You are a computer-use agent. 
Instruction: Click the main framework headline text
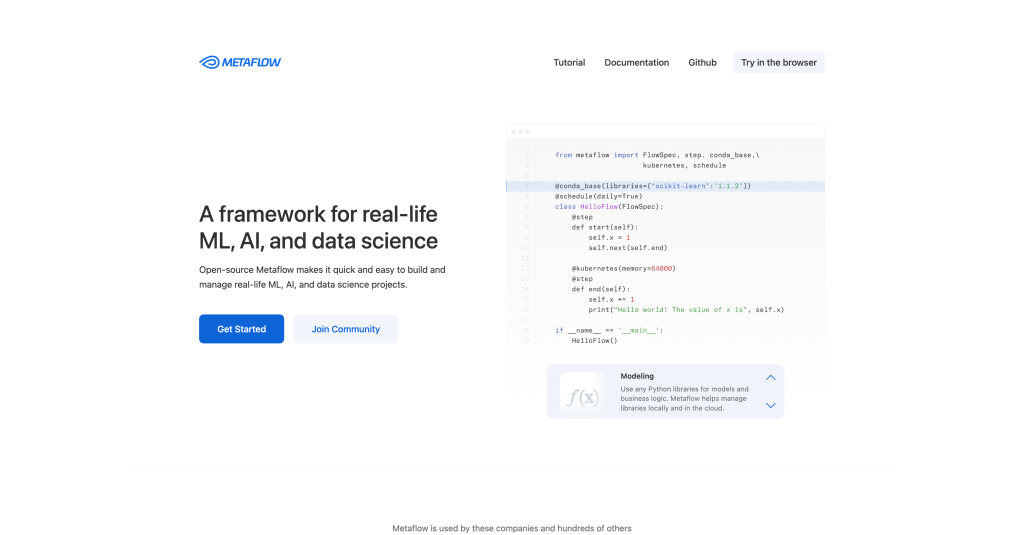pos(318,227)
